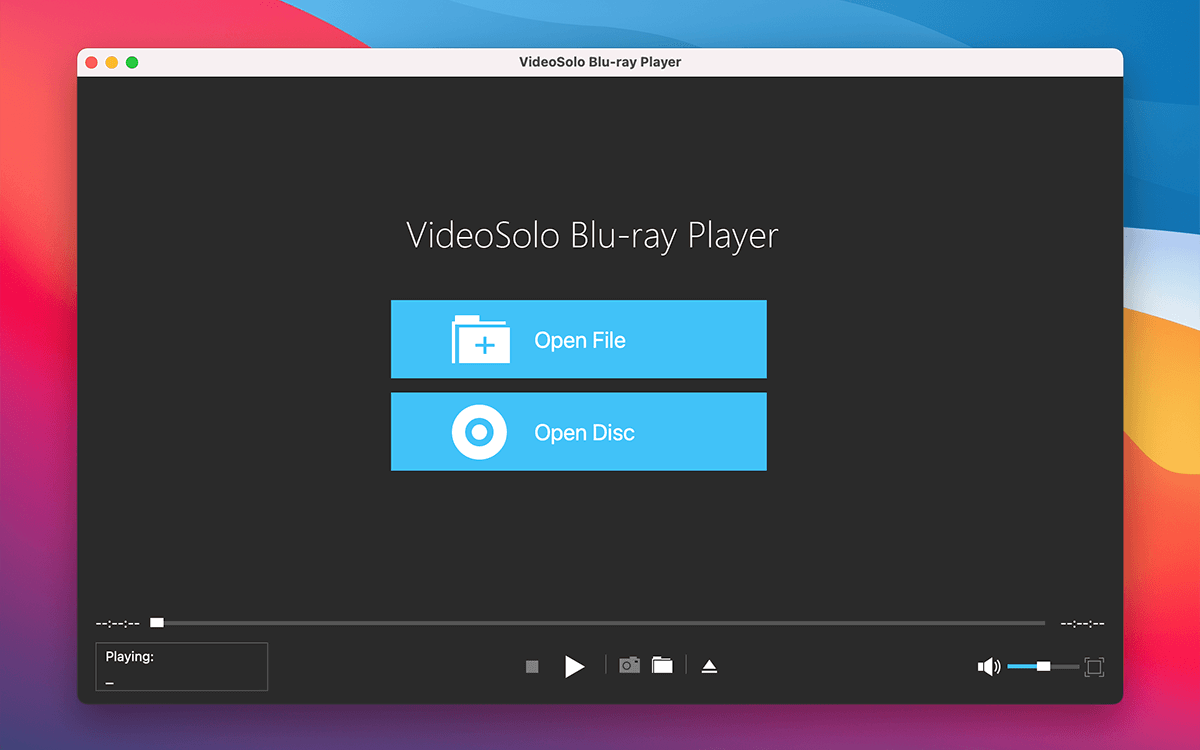
Task: Take a snapshot with the camera icon
Action: click(x=629, y=665)
